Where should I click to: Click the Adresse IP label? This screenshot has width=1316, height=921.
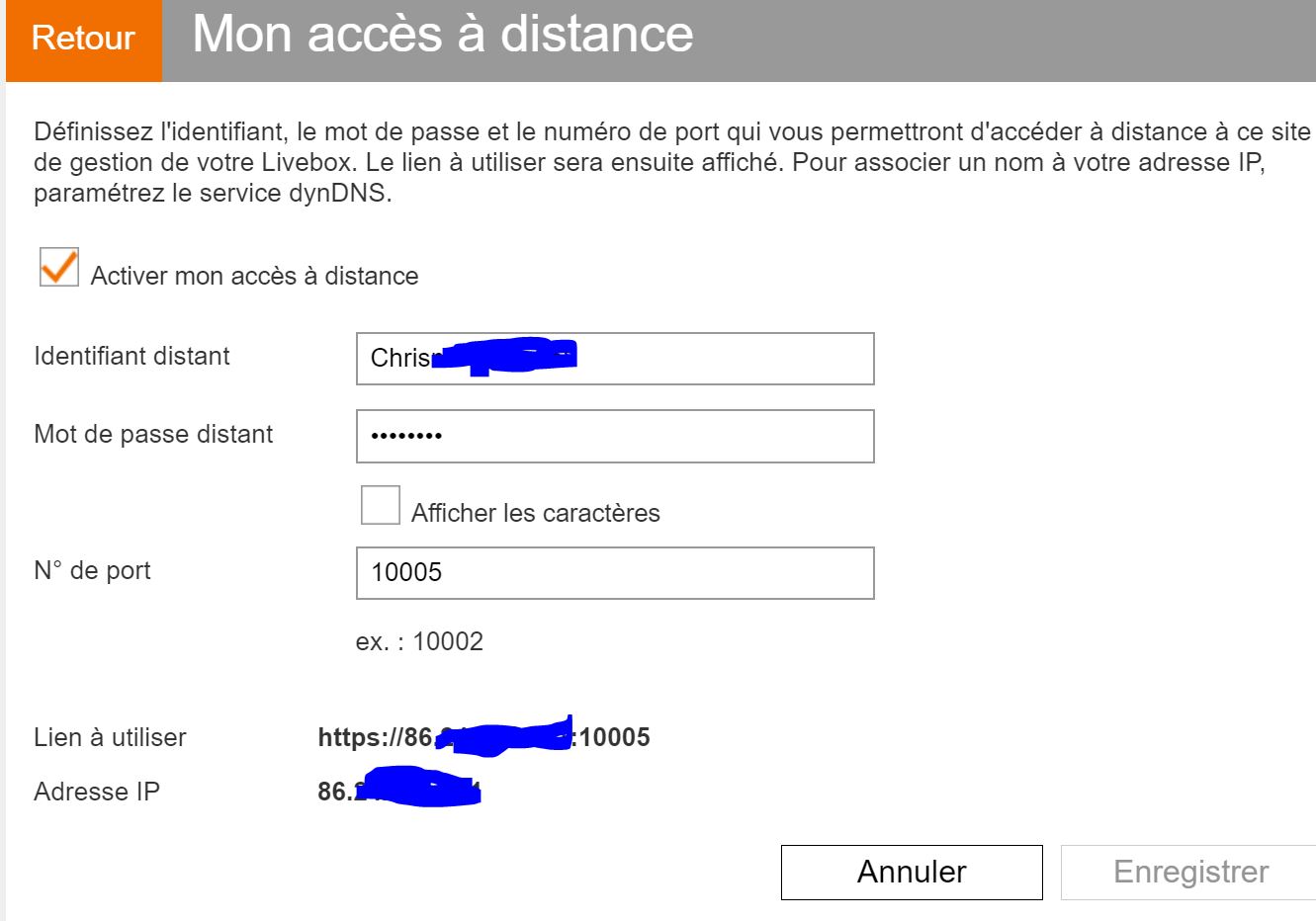coord(97,792)
